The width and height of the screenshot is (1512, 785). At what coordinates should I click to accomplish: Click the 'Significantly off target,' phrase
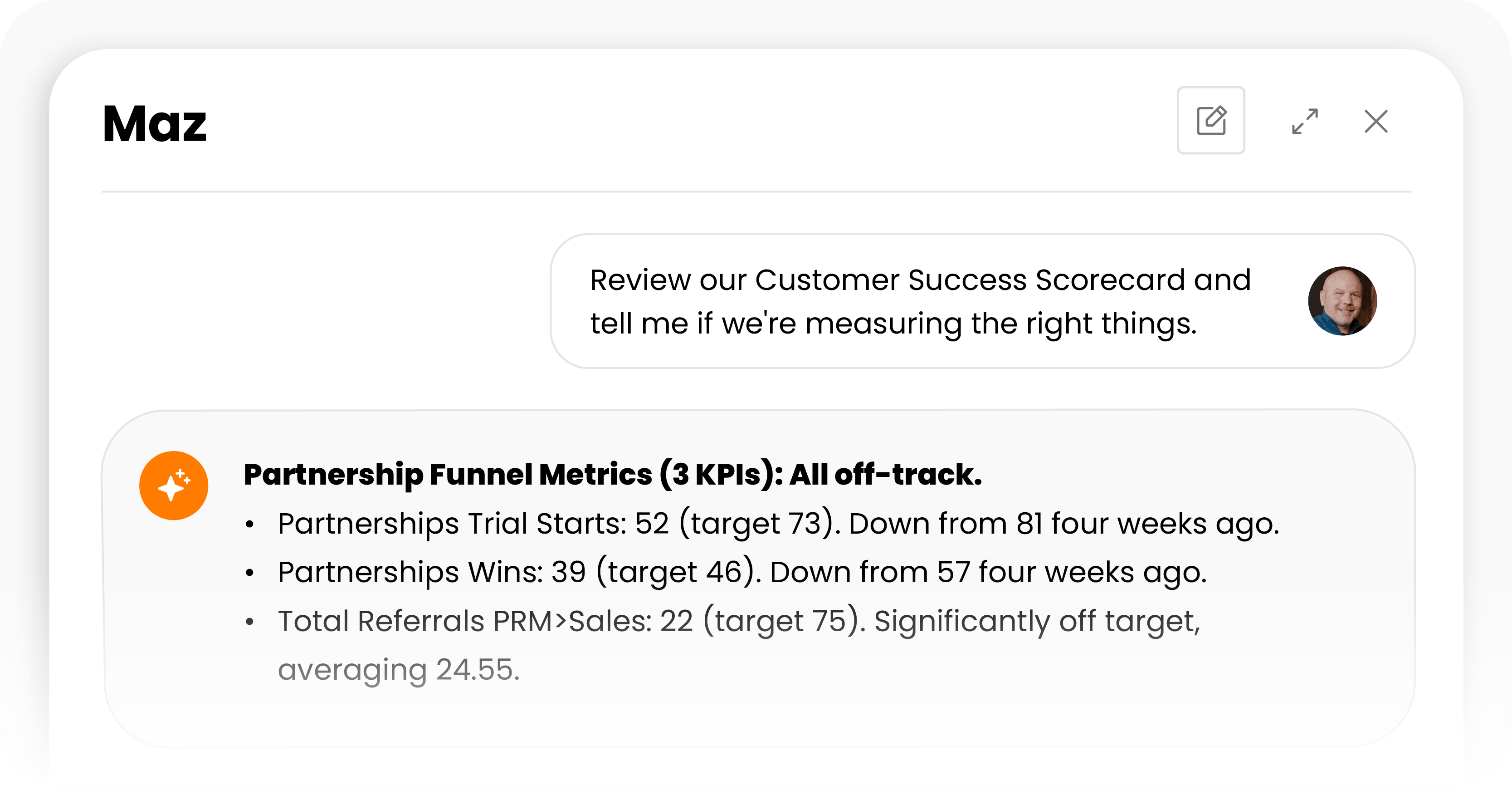[x=1037, y=621]
